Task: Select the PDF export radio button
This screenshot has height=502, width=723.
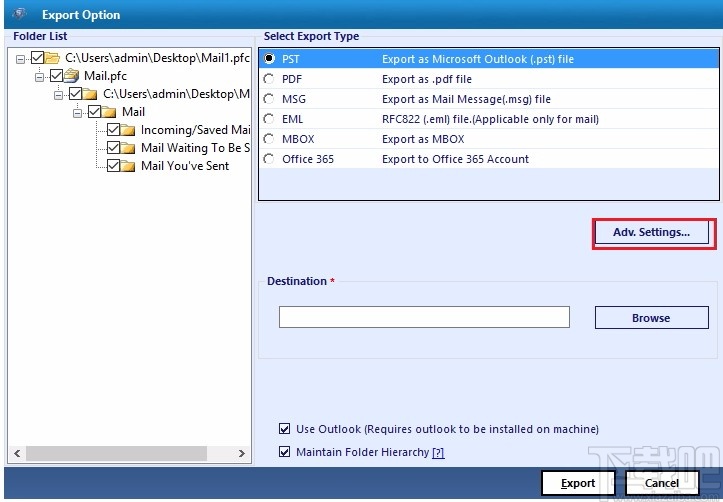Action: click(x=269, y=79)
